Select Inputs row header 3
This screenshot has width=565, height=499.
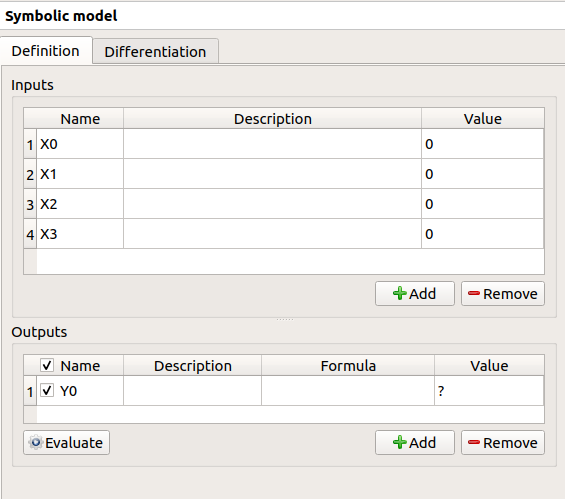click(30, 204)
